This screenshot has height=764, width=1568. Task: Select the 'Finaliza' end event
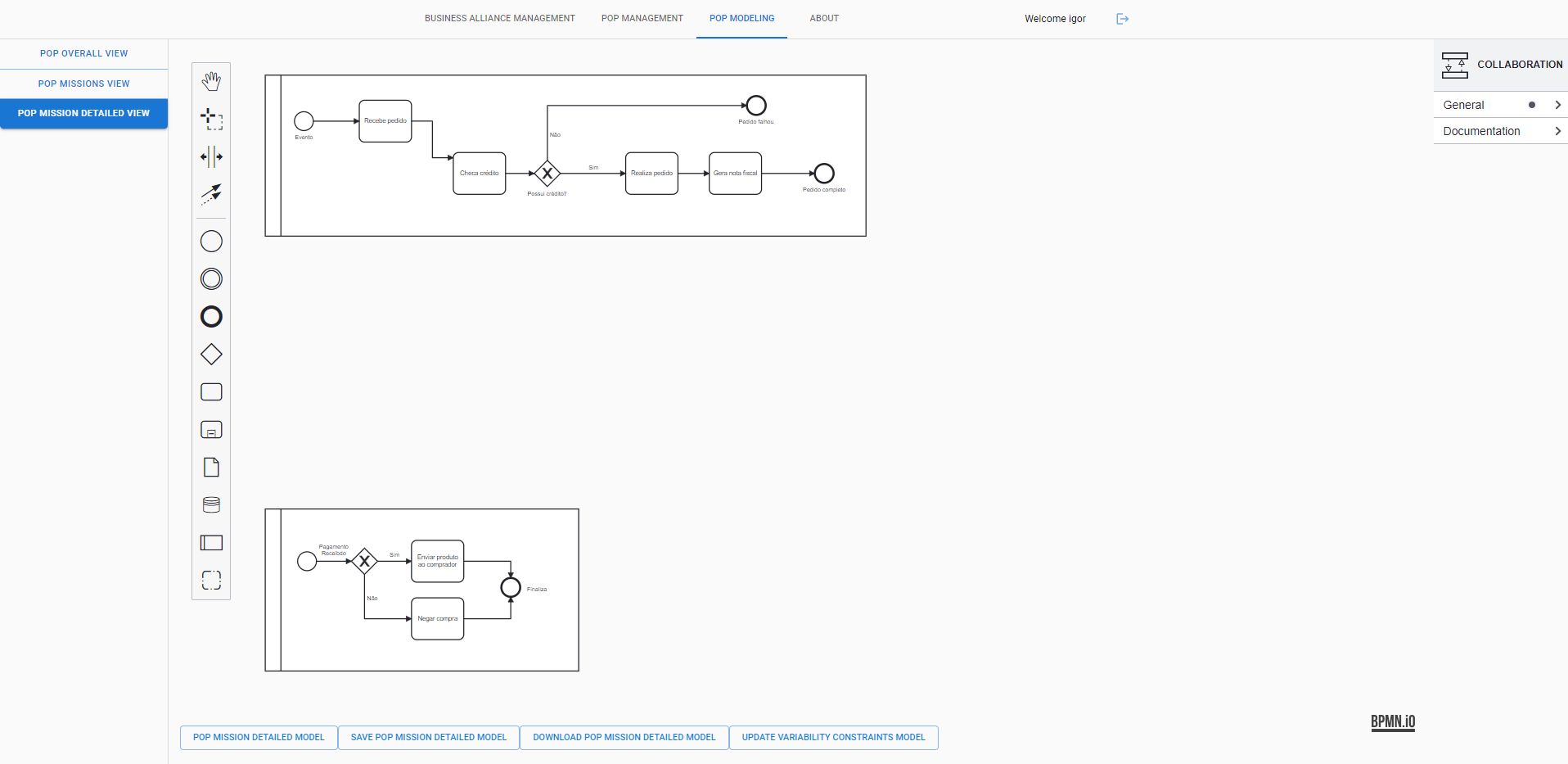(x=511, y=588)
